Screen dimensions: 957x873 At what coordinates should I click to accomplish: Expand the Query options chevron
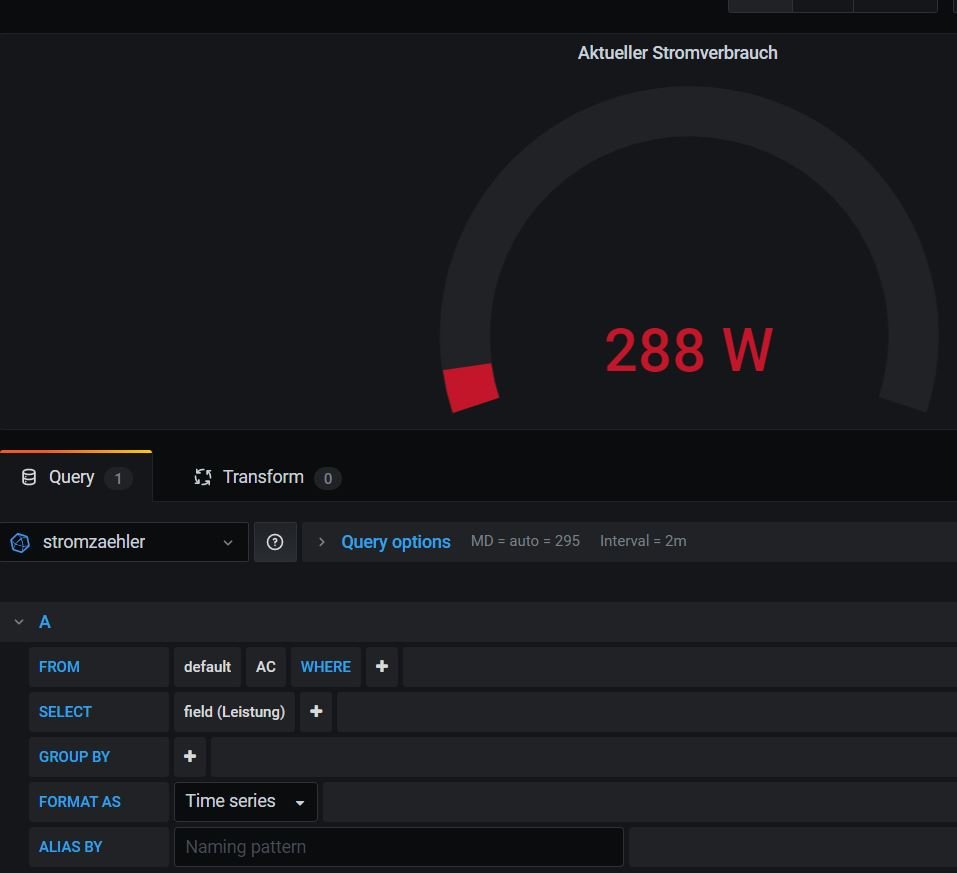click(321, 542)
